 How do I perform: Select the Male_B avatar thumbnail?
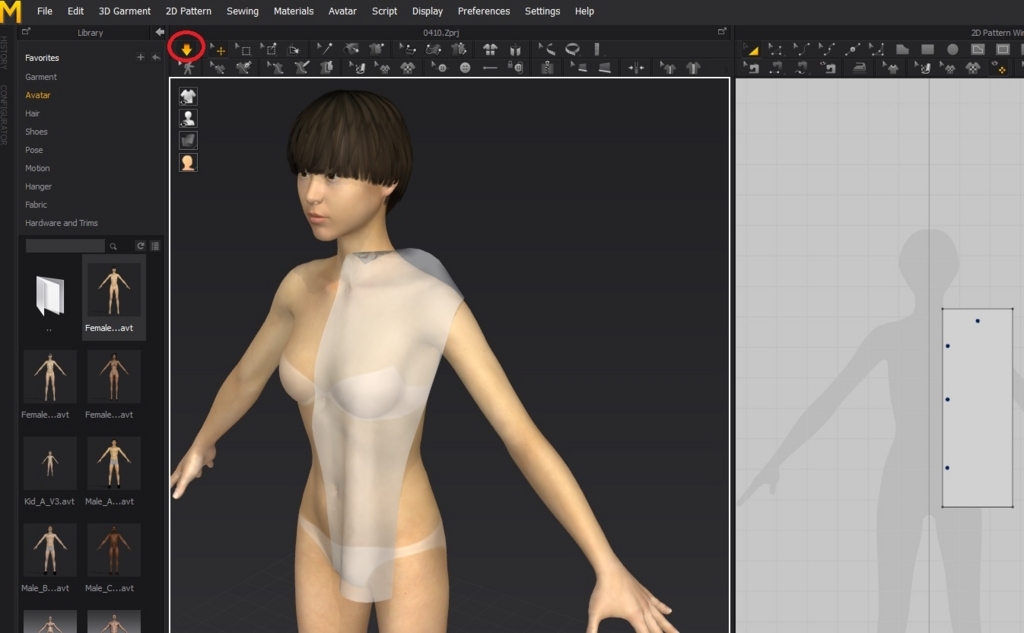[x=50, y=550]
